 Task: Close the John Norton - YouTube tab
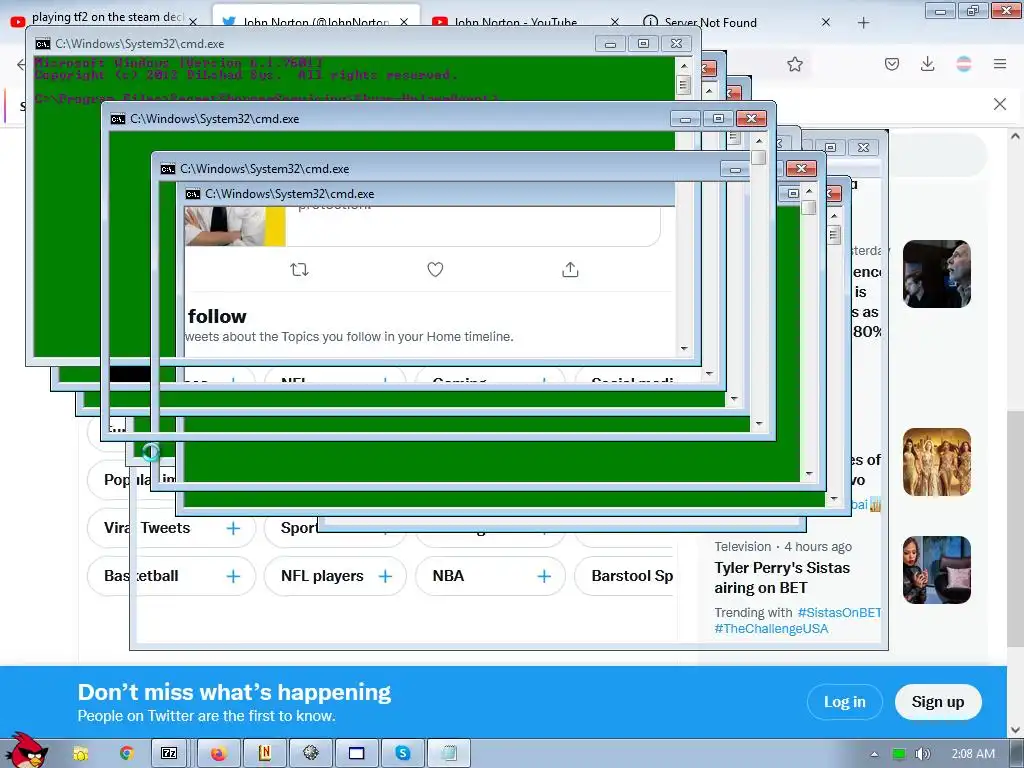[x=615, y=22]
